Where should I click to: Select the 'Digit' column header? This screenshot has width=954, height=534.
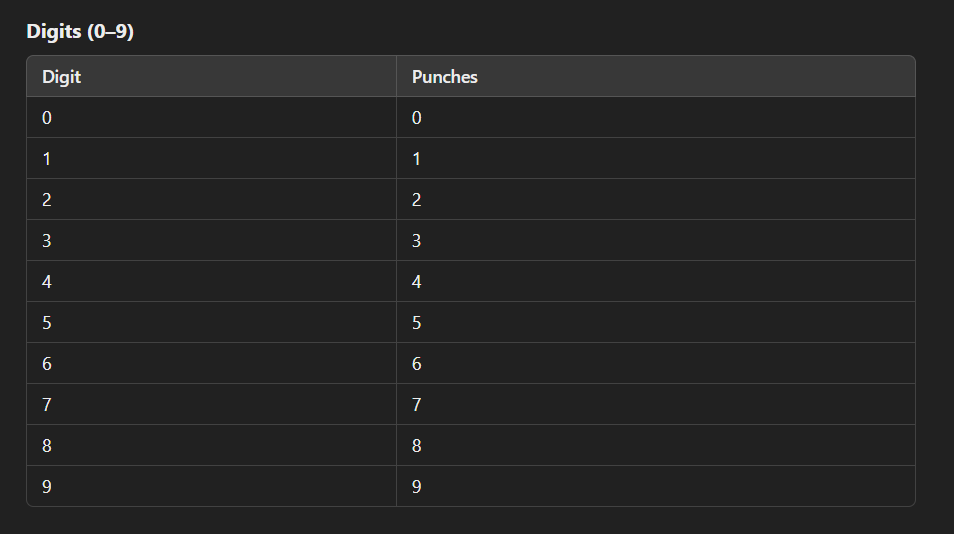pos(212,77)
